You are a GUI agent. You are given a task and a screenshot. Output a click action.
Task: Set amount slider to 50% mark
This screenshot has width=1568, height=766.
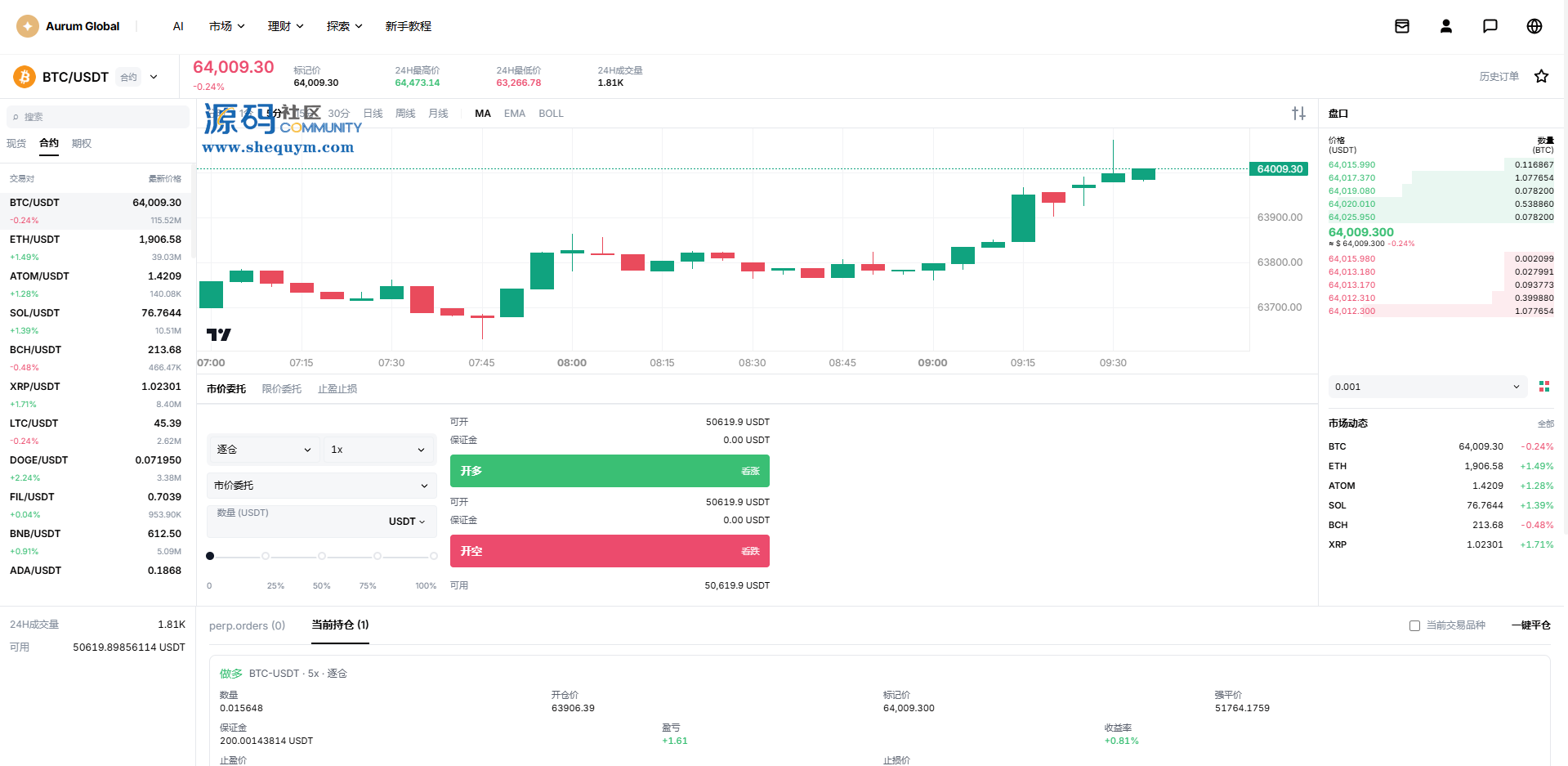(x=322, y=556)
